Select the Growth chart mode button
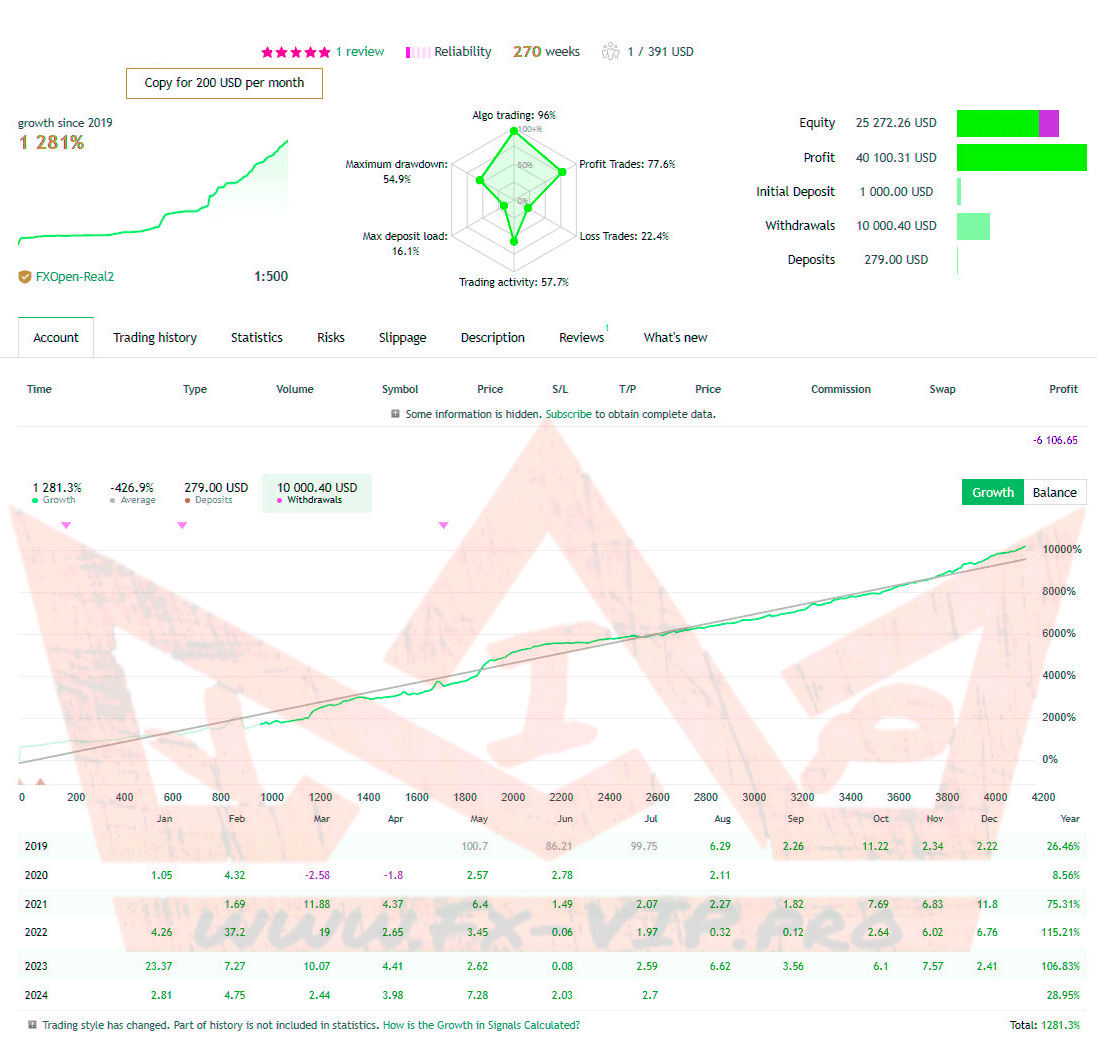 (992, 492)
